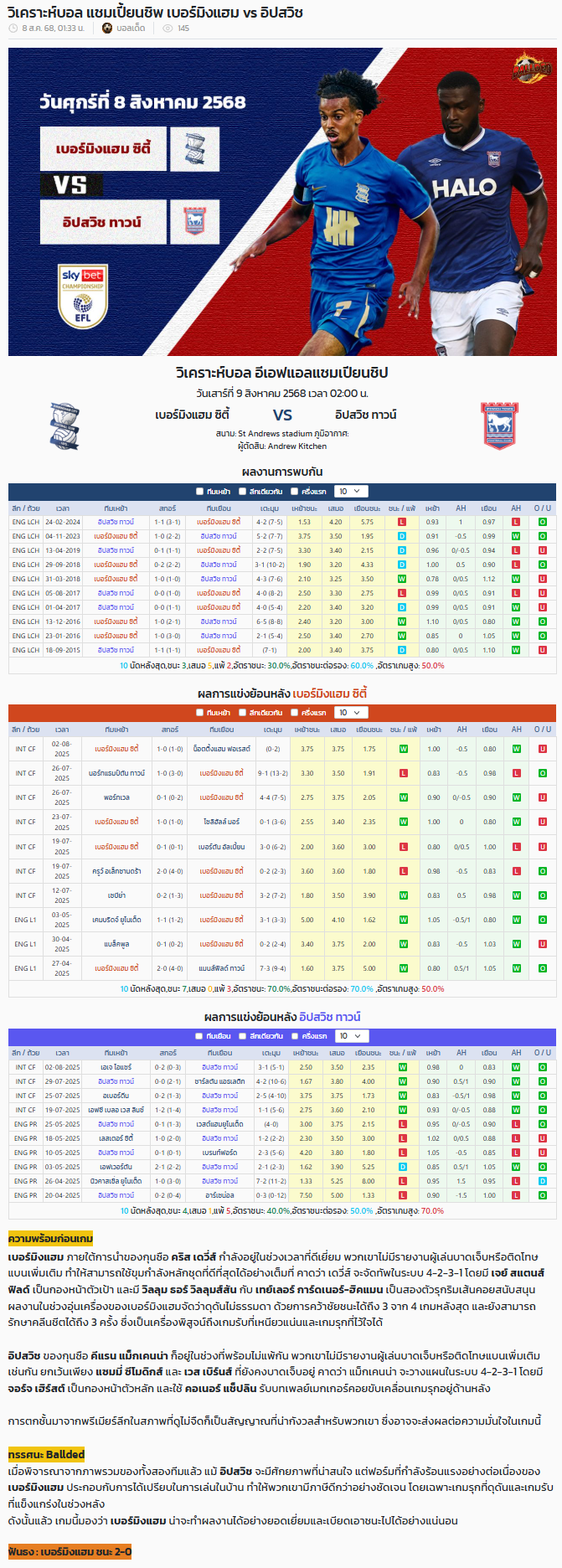
Task: Click O/U badge in the 18-09-2015 row
Action: pyautogui.click(x=543, y=650)
